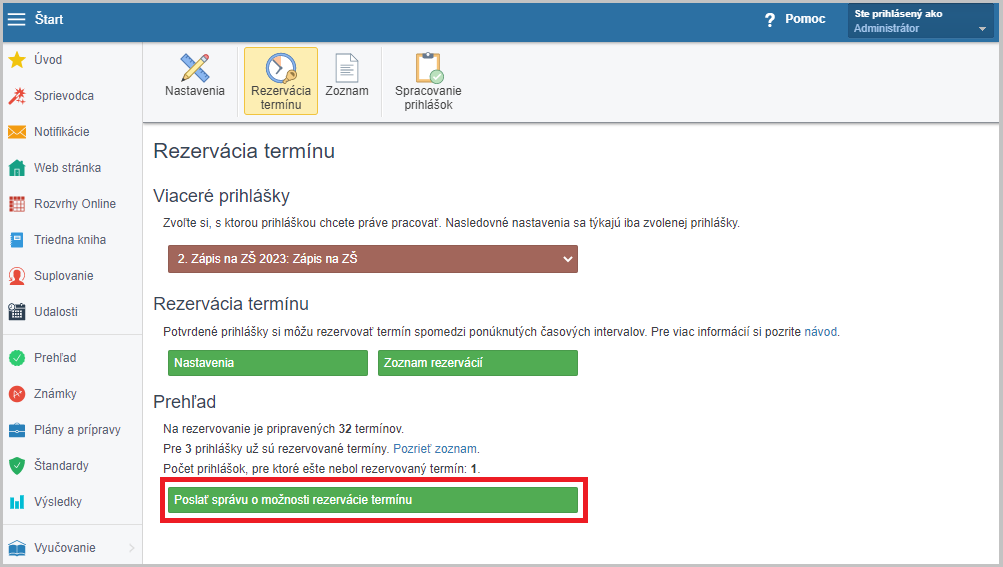Select Suplovanie in the sidebar

point(63,276)
